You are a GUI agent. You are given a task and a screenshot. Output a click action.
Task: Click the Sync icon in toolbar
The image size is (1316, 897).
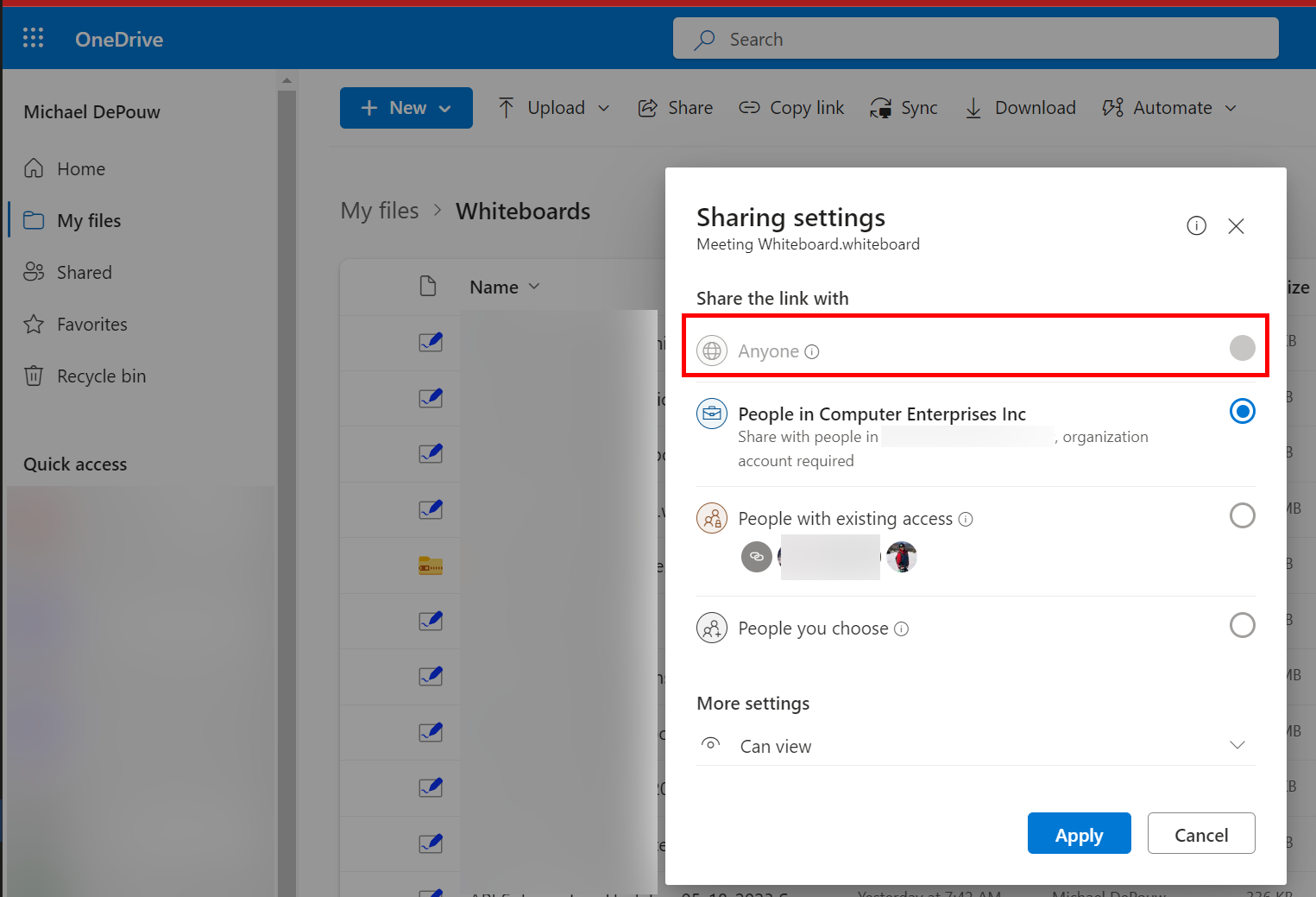click(881, 108)
